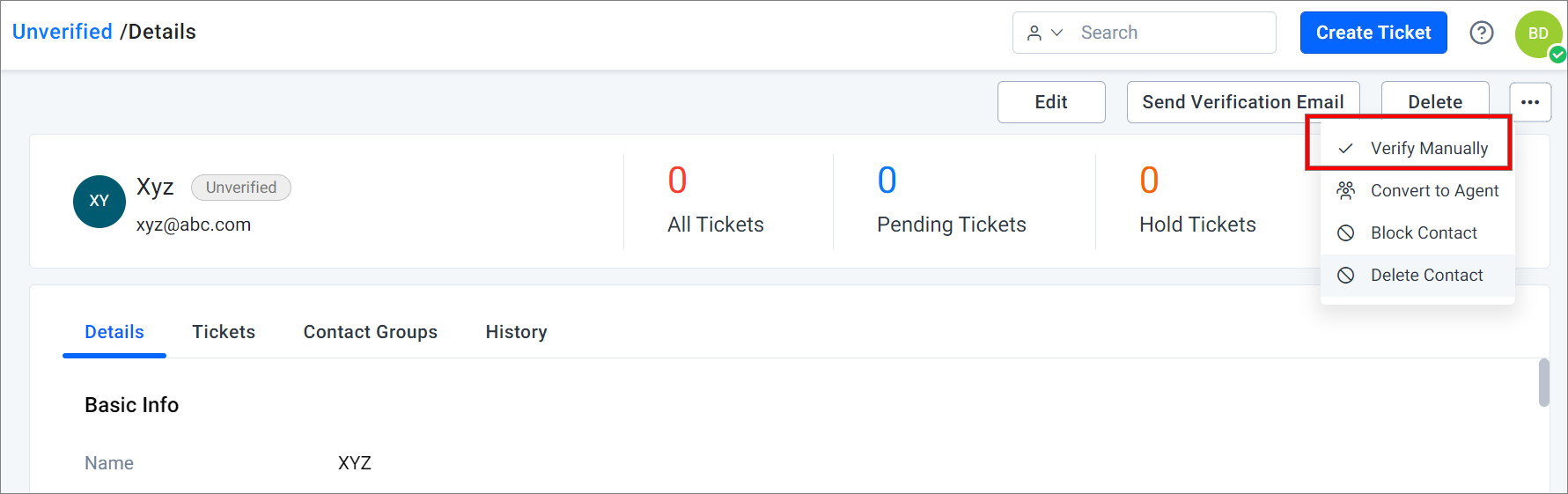Click Send Verification Email button

point(1243,102)
